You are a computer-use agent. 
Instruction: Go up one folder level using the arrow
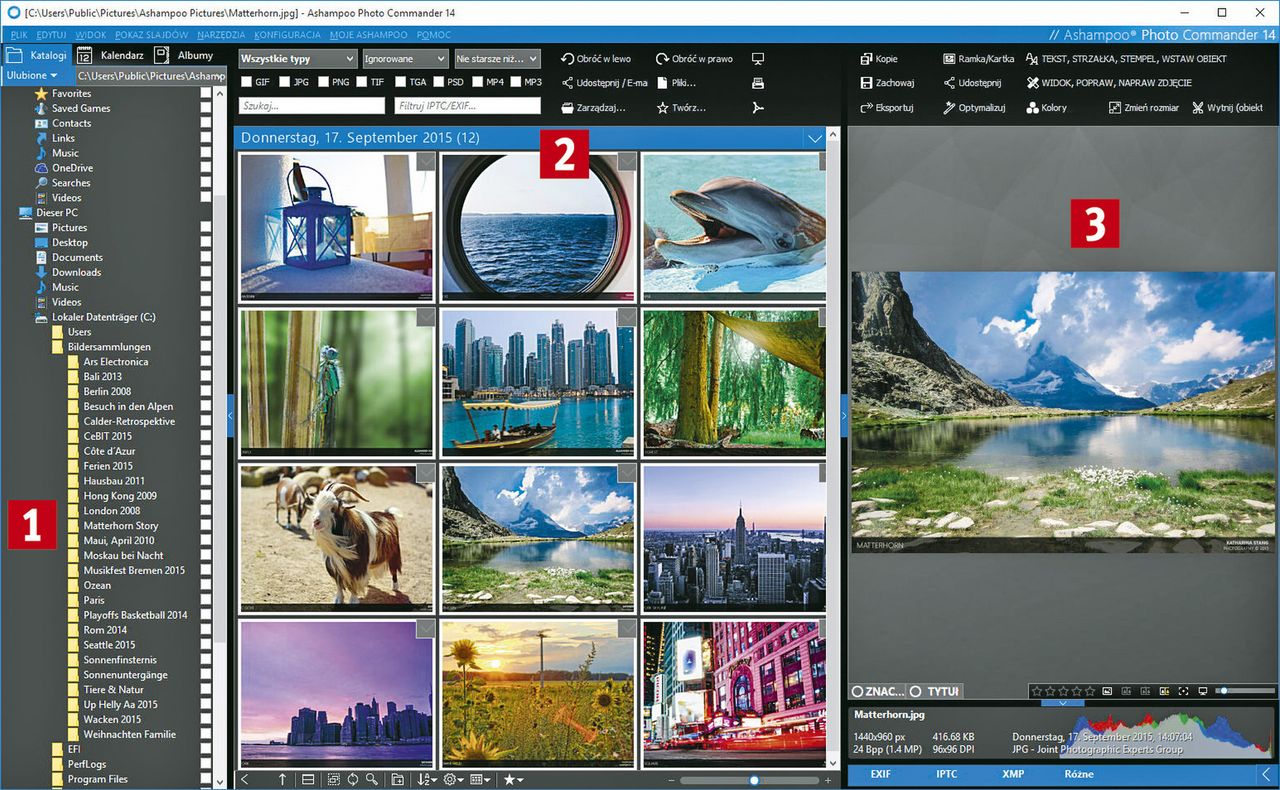tap(282, 779)
